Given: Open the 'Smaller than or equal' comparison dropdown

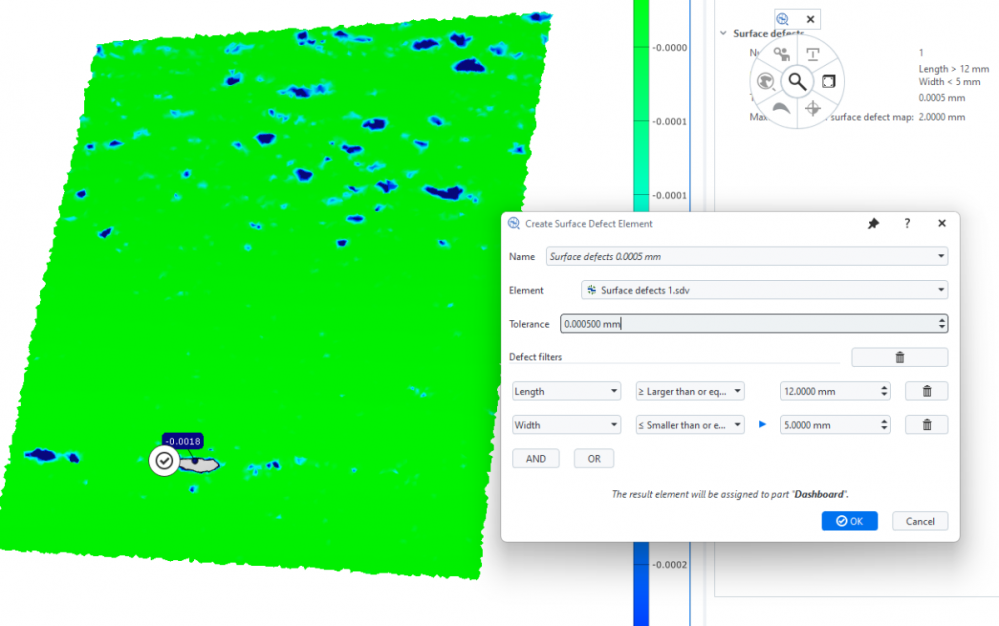Looking at the screenshot, I should pos(690,425).
